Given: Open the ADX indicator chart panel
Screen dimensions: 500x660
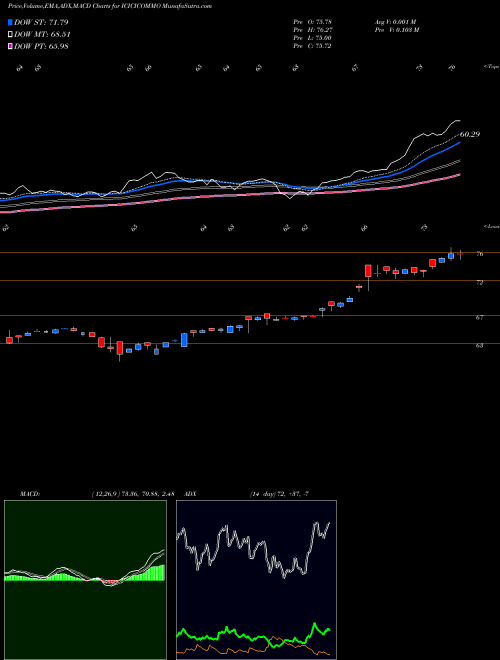Looking at the screenshot, I should (256, 580).
